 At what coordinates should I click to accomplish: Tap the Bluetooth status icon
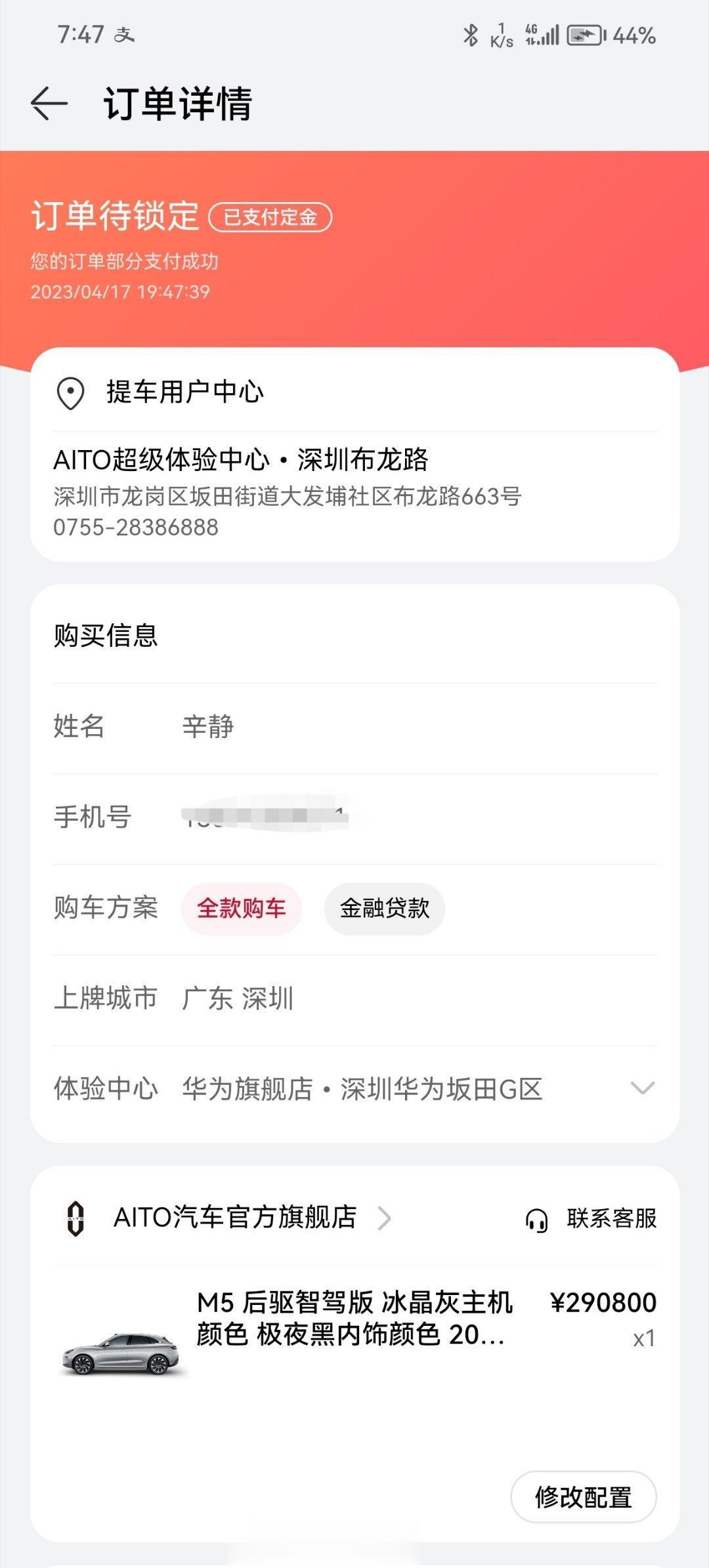coord(470,35)
